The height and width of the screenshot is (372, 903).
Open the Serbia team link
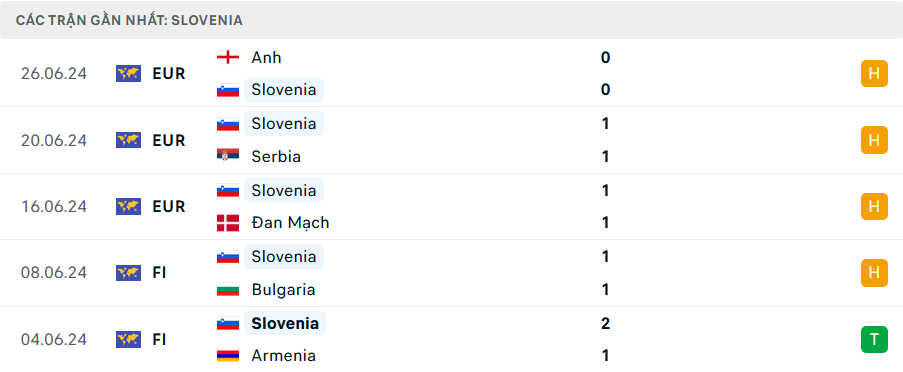coord(276,156)
